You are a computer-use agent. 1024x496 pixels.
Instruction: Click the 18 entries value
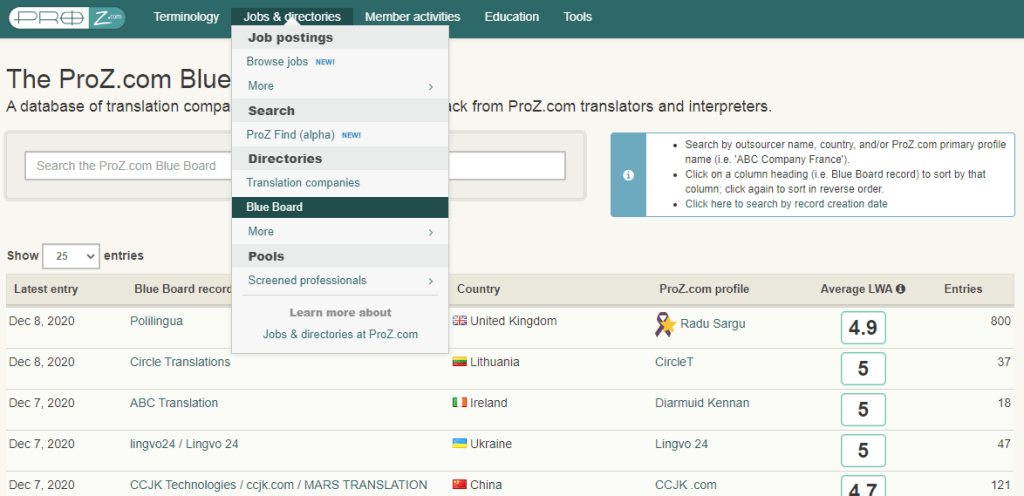[x=1004, y=403]
